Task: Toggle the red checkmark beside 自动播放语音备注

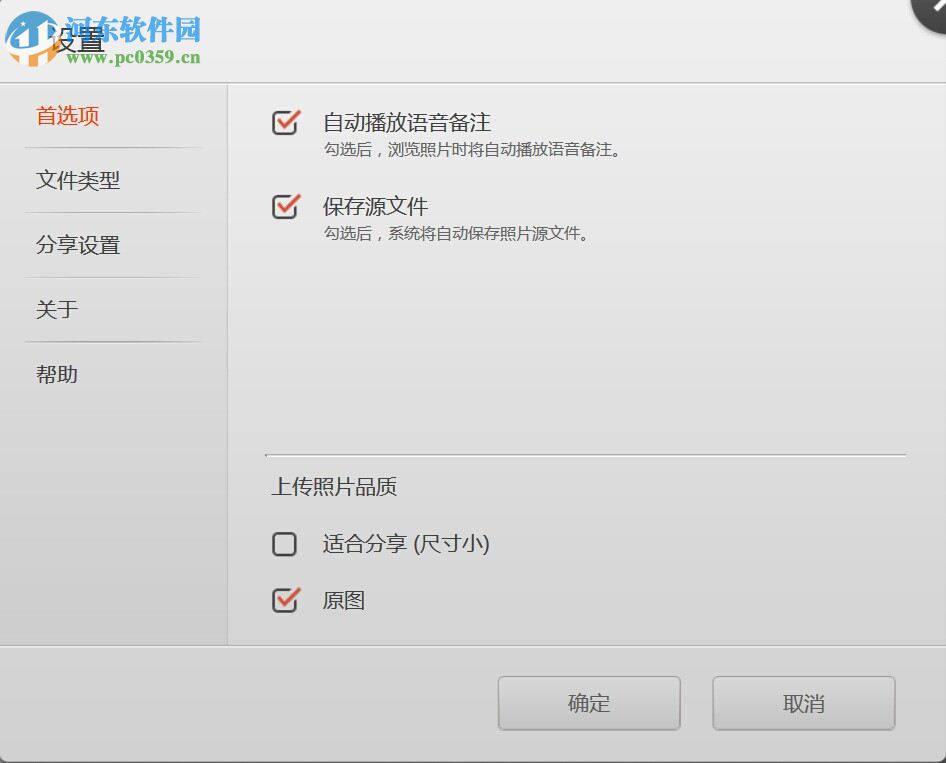Action: tap(286, 123)
